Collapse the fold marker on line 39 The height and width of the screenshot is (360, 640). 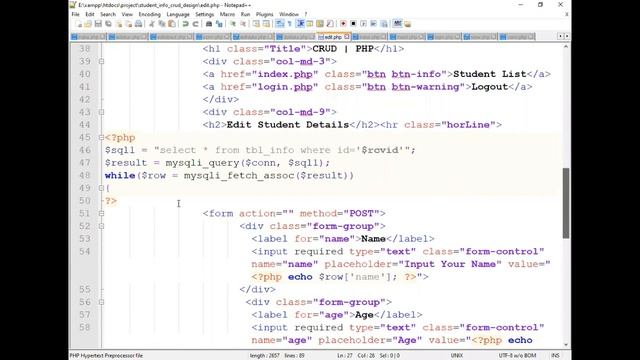[101, 61]
